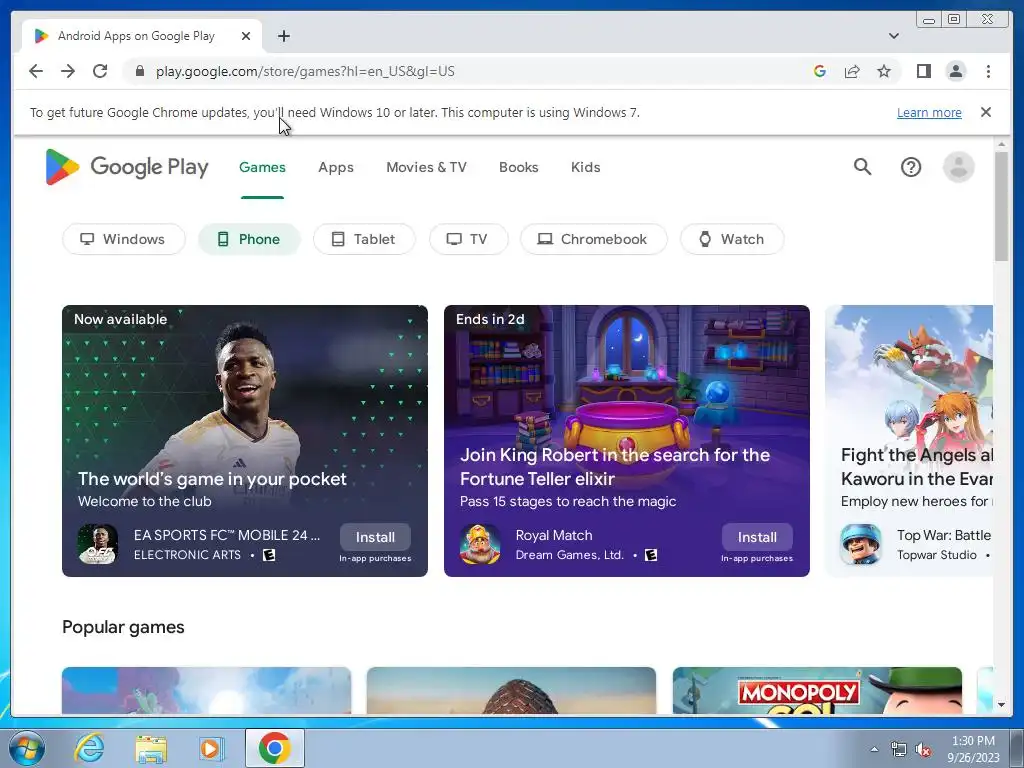The width and height of the screenshot is (1024, 768).
Task: Install Royal Match
Action: [757, 537]
